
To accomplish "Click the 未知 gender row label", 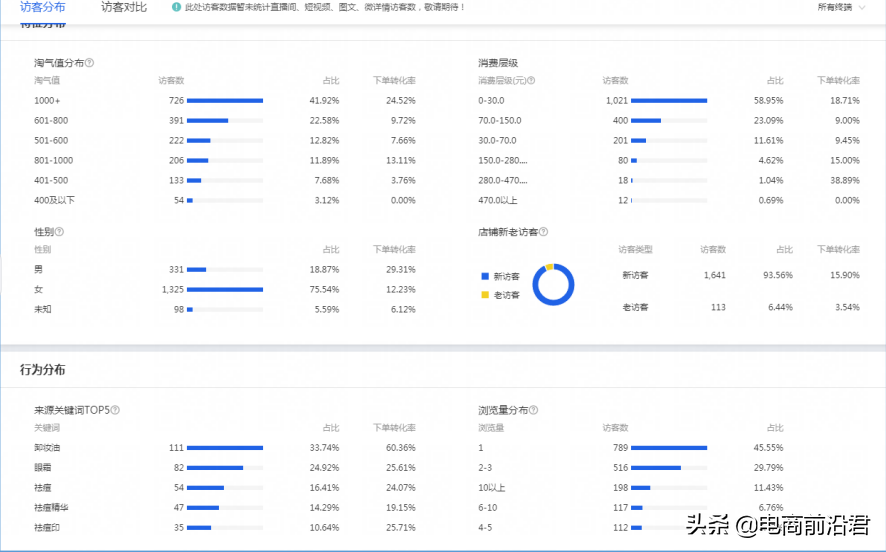I will point(43,309).
